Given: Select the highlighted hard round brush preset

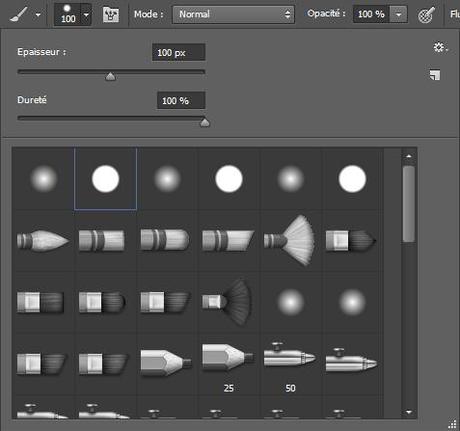Looking at the screenshot, I should (105, 179).
